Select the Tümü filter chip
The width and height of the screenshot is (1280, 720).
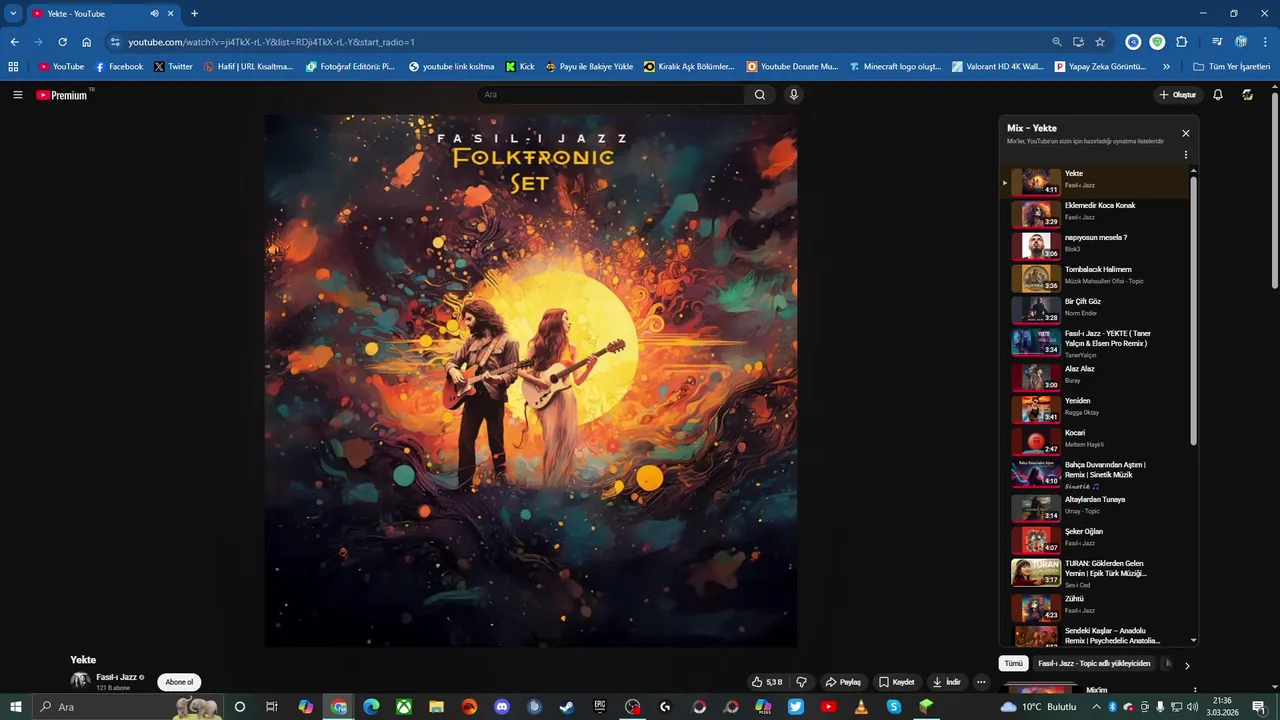point(1013,664)
